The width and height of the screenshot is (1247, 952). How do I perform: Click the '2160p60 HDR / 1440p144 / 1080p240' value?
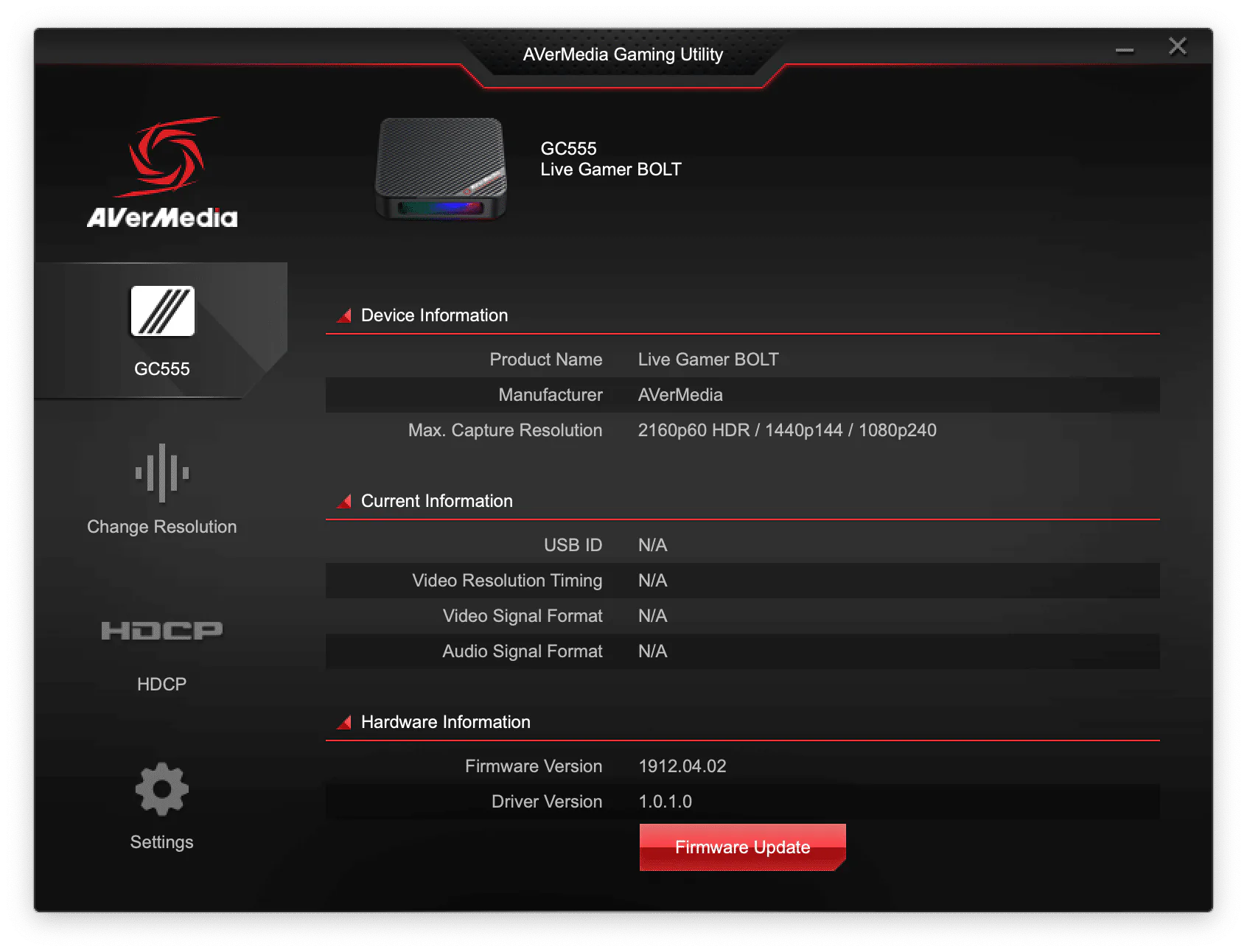click(x=787, y=430)
